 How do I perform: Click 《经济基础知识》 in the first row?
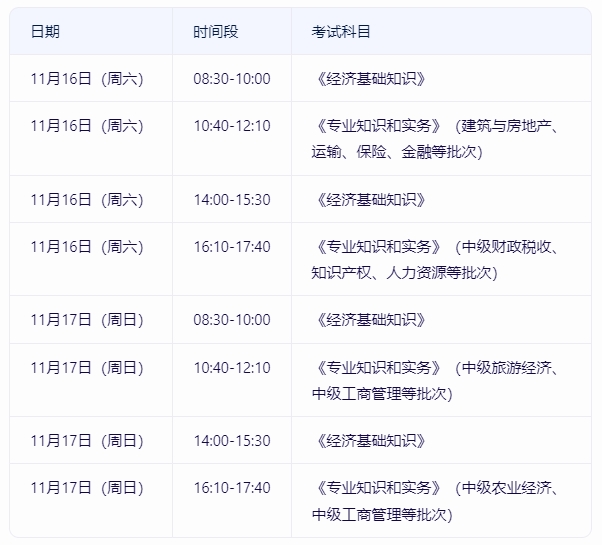coord(370,79)
